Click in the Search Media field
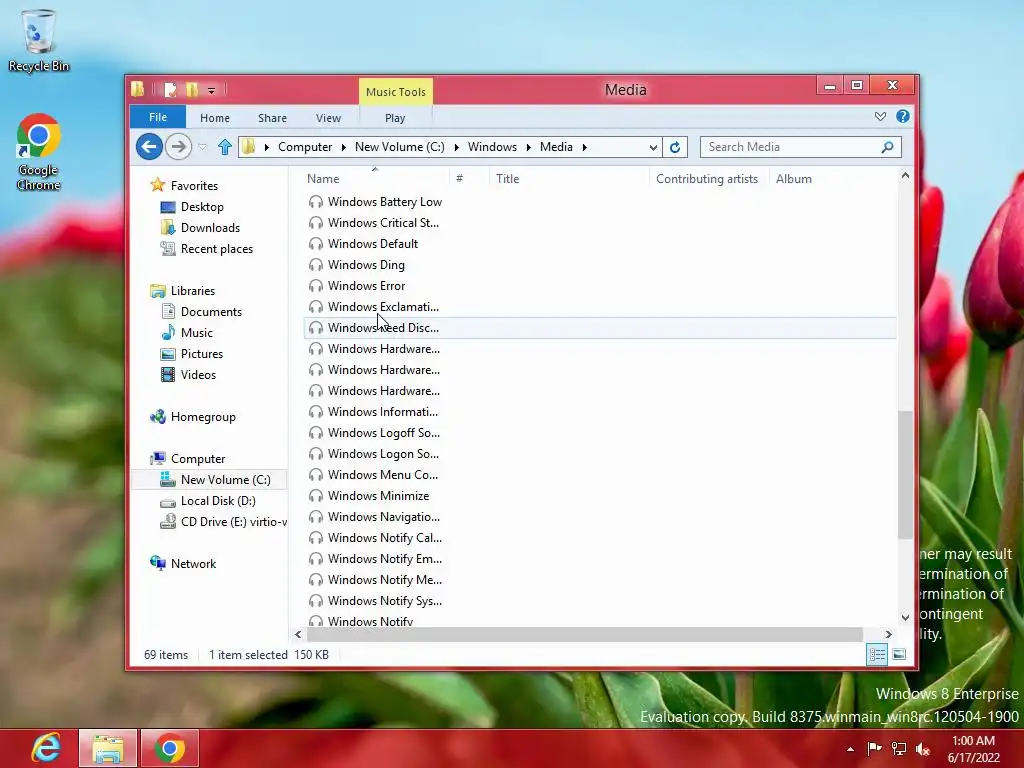Image resolution: width=1024 pixels, height=768 pixels. 792,147
